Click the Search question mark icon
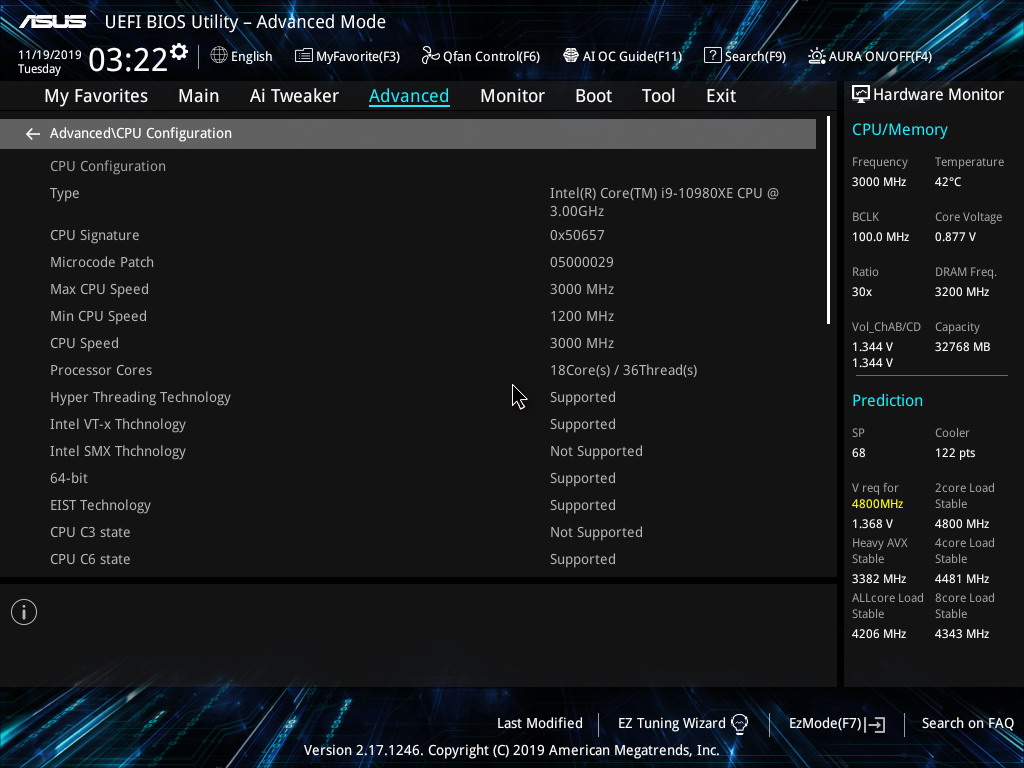 [712, 56]
